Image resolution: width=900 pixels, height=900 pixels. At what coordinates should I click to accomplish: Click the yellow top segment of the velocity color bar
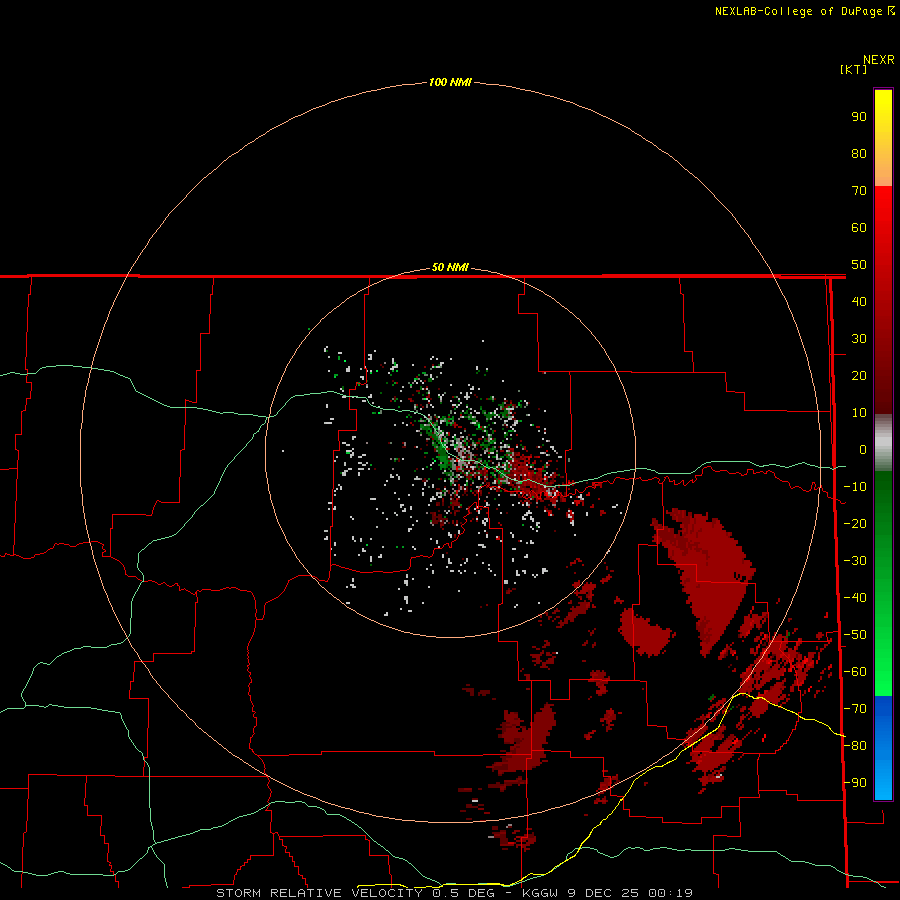coord(883,138)
